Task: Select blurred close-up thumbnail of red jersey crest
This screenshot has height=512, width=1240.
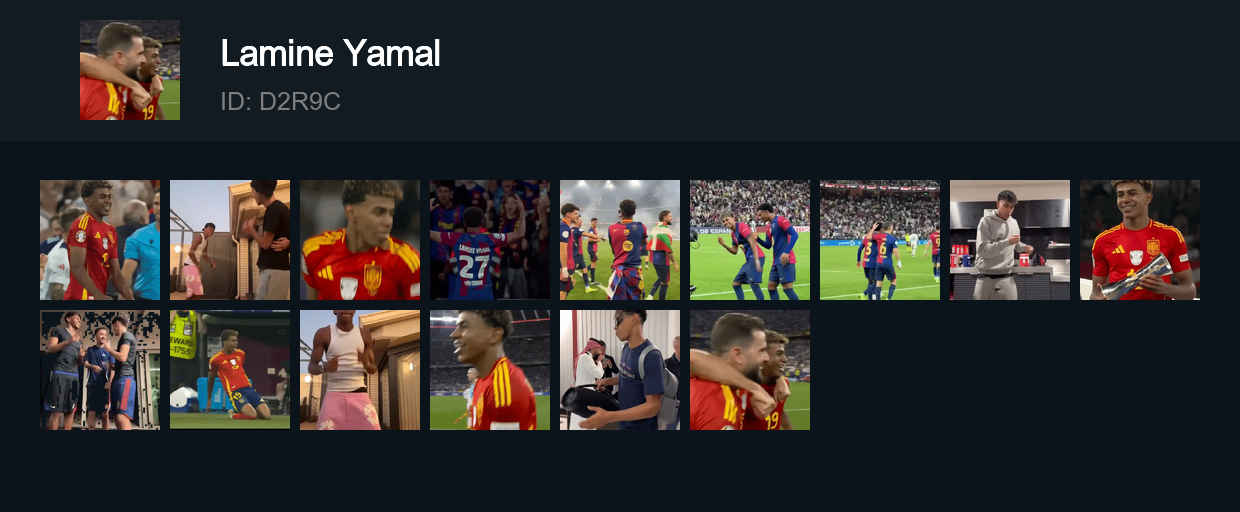Action: (360, 240)
